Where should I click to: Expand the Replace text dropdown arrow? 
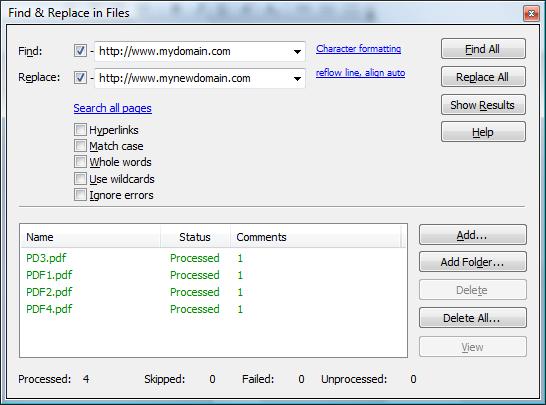coord(297,78)
